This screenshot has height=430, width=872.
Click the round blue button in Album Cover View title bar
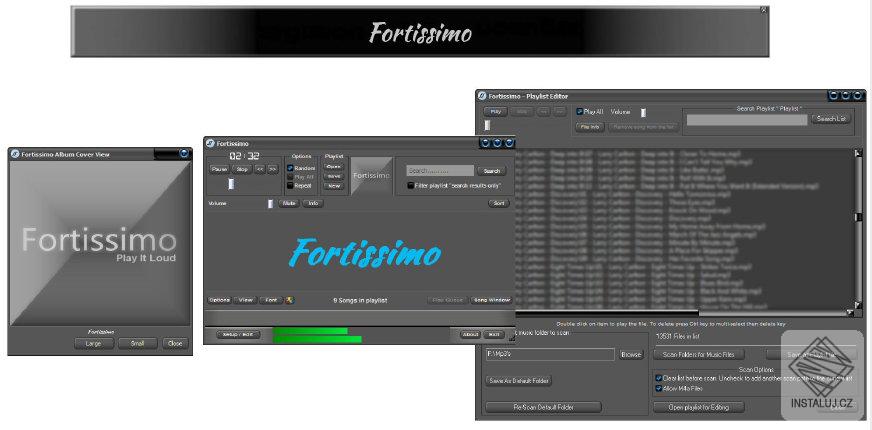click(x=184, y=154)
